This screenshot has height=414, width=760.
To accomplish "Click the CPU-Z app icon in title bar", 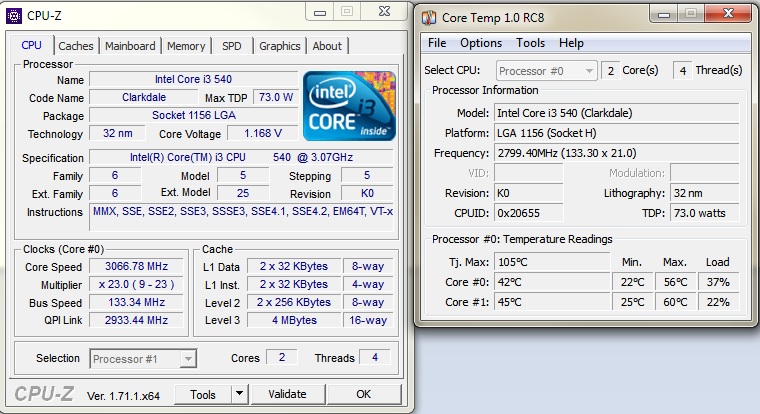I will coord(14,16).
